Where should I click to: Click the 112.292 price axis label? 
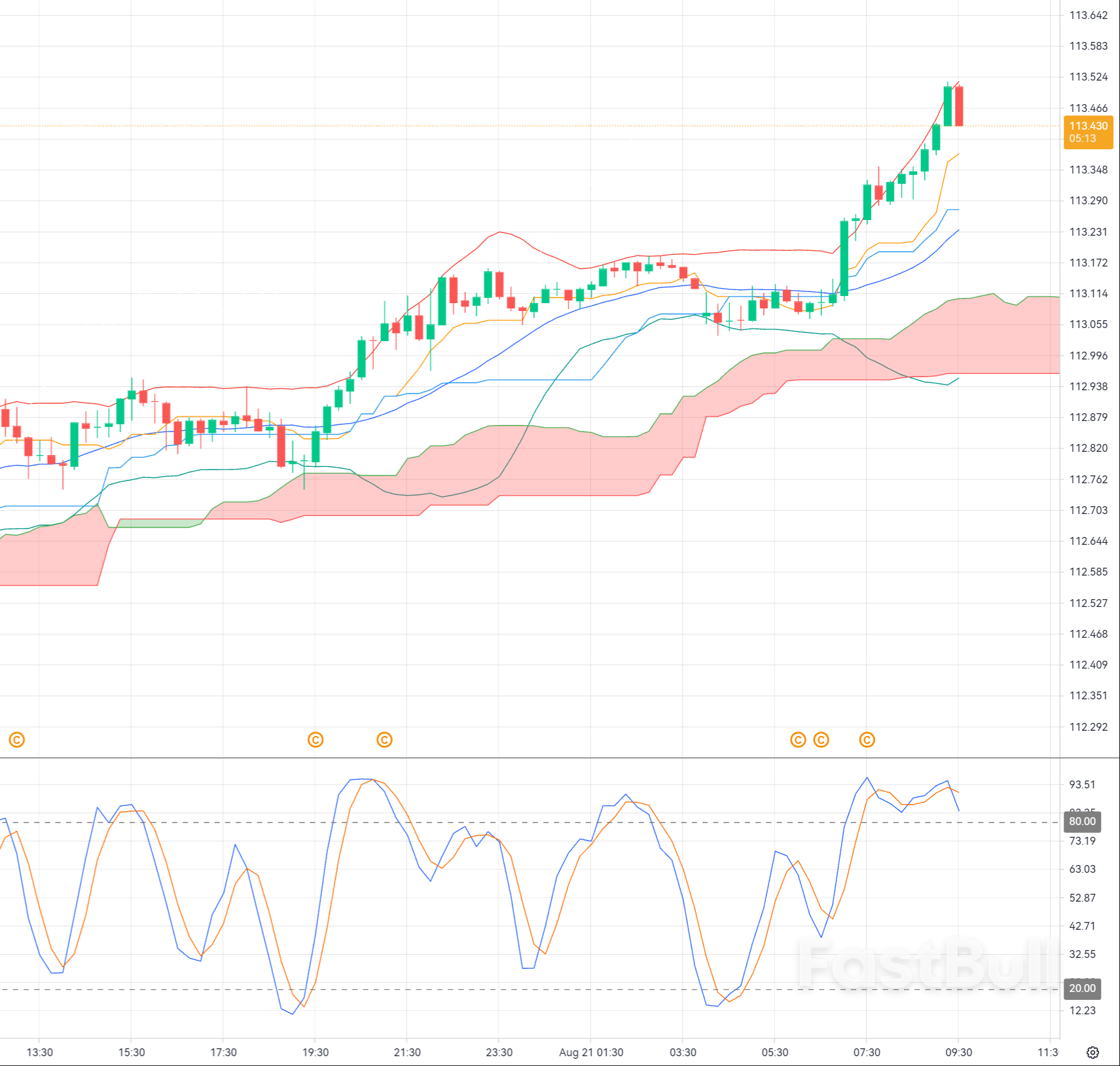click(x=1089, y=727)
